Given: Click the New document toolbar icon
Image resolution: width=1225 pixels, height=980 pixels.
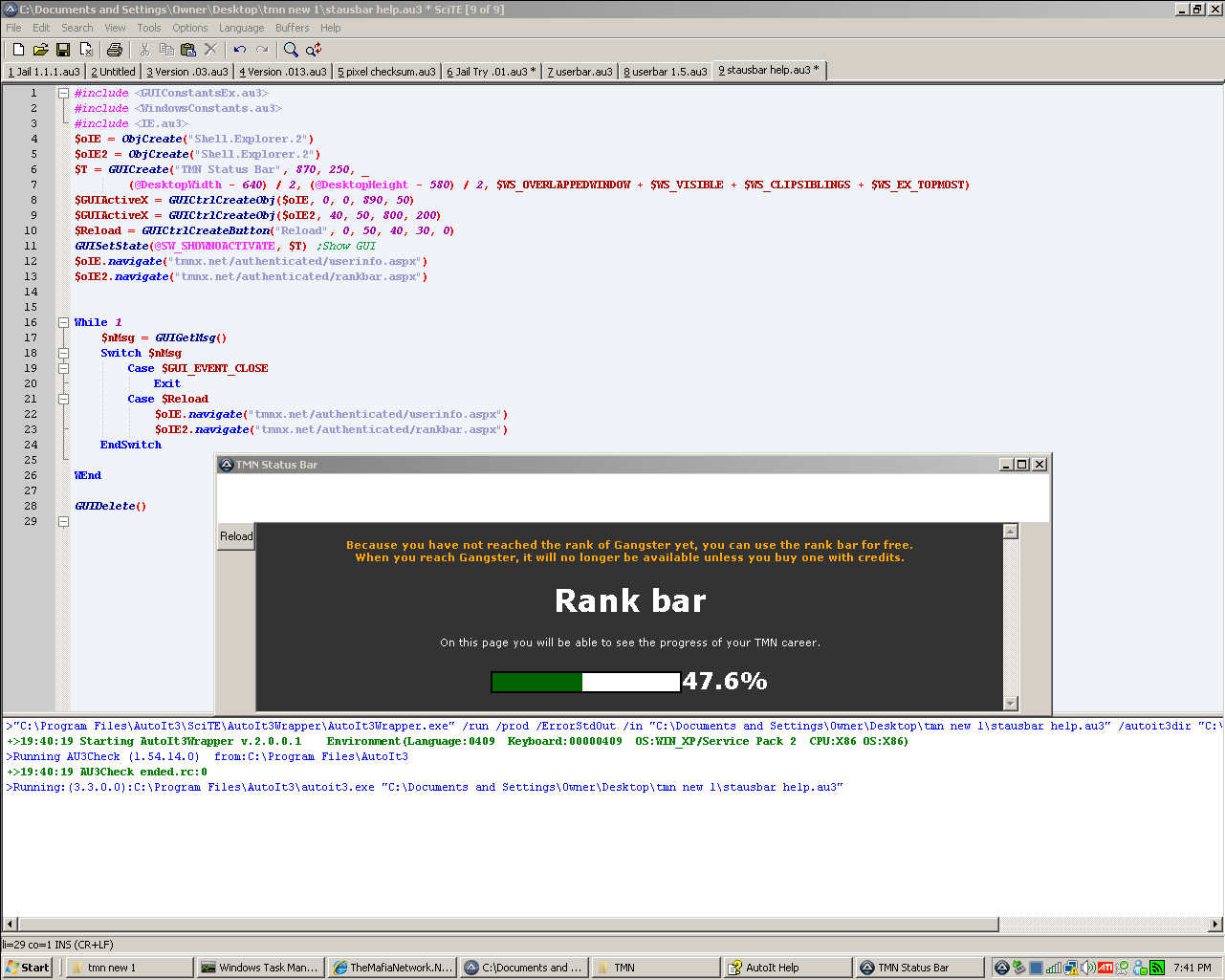Looking at the screenshot, I should tap(18, 50).
